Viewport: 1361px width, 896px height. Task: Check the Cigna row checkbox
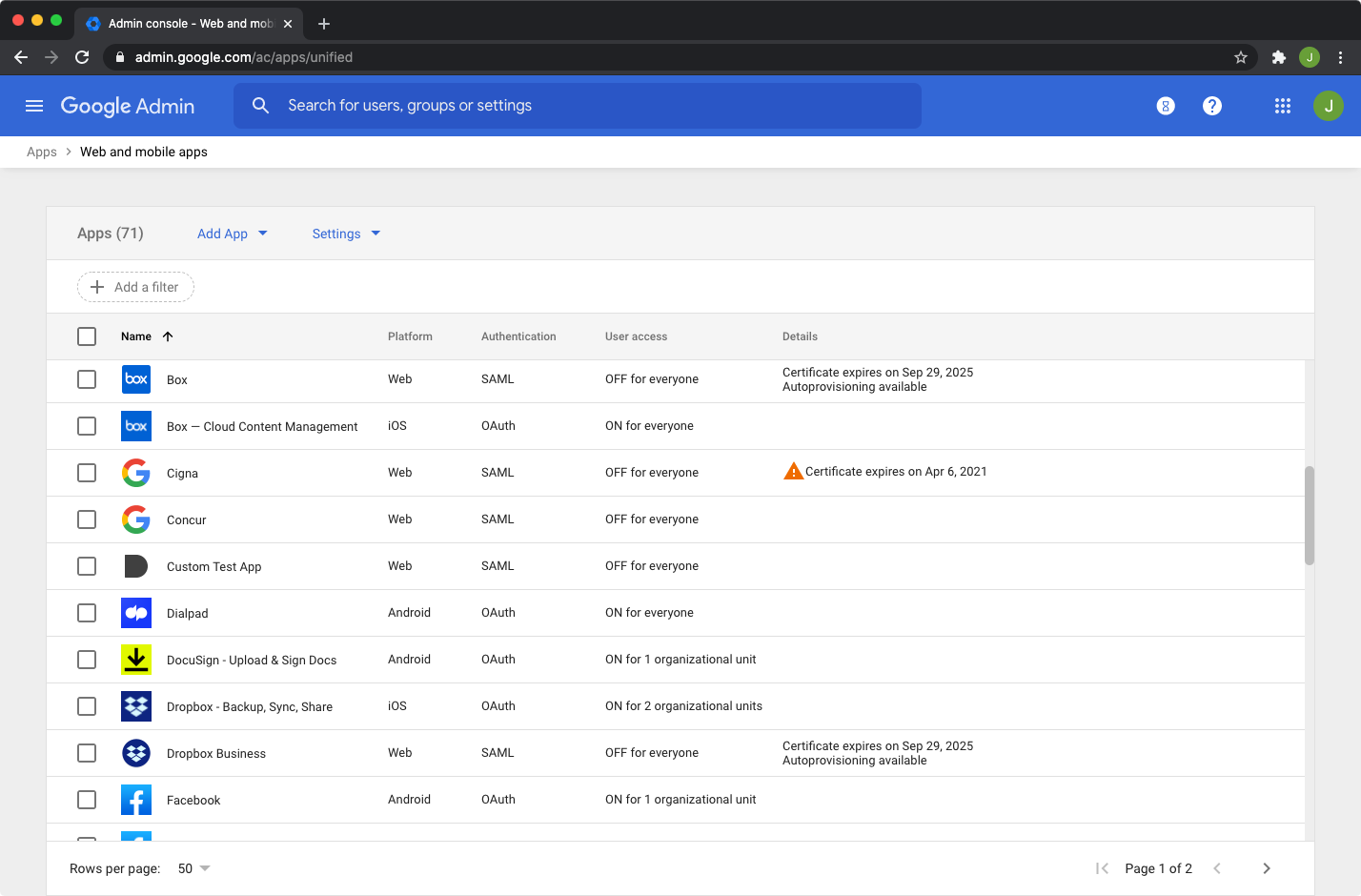tap(87, 473)
